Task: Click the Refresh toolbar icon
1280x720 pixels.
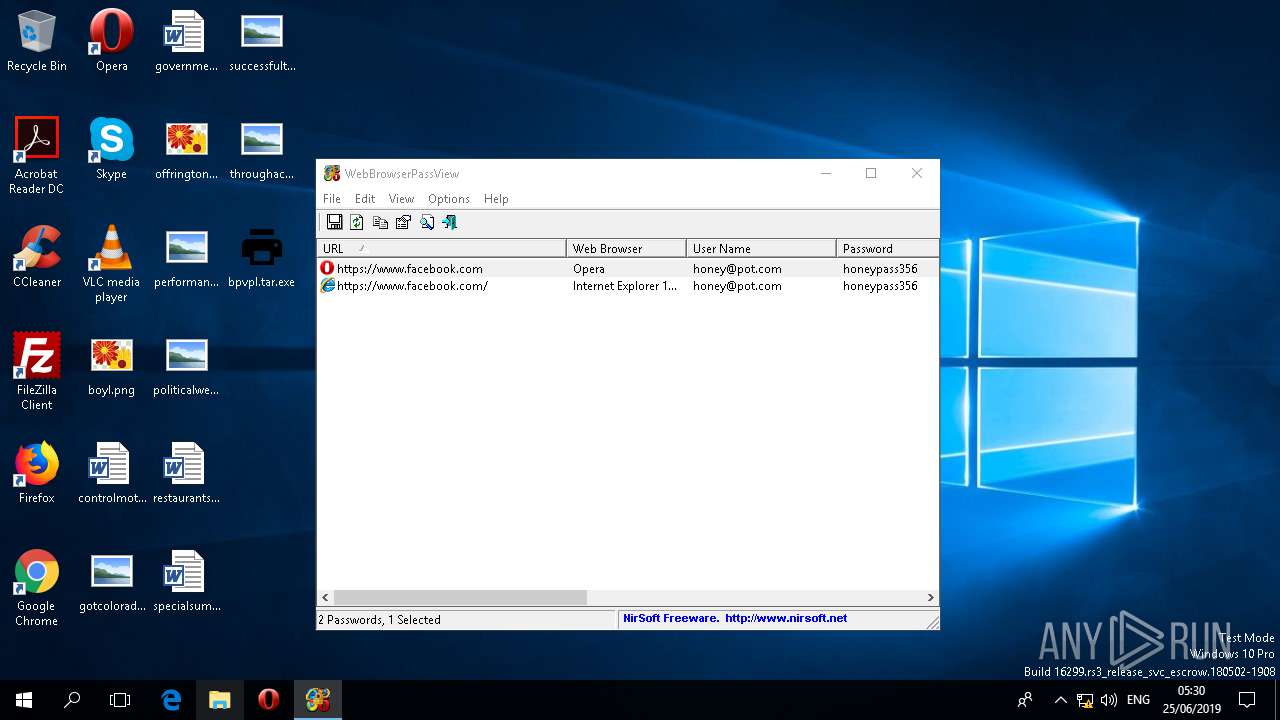Action: coord(356,222)
